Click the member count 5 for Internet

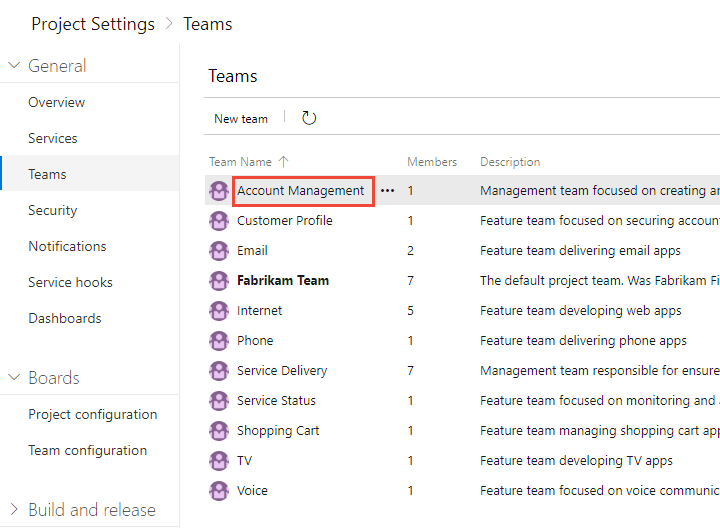click(411, 311)
